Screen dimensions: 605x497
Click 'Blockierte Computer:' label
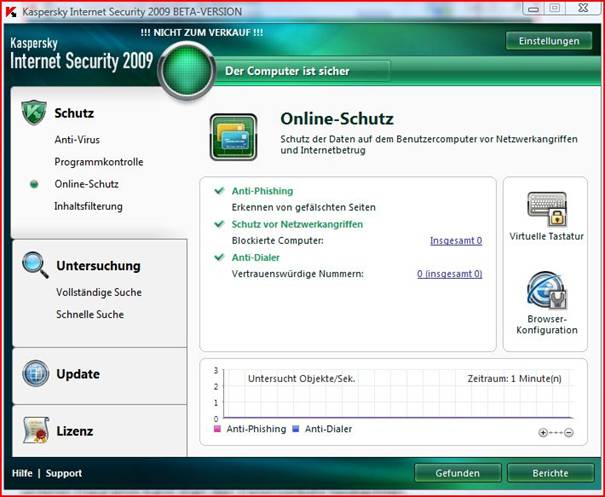point(277,241)
